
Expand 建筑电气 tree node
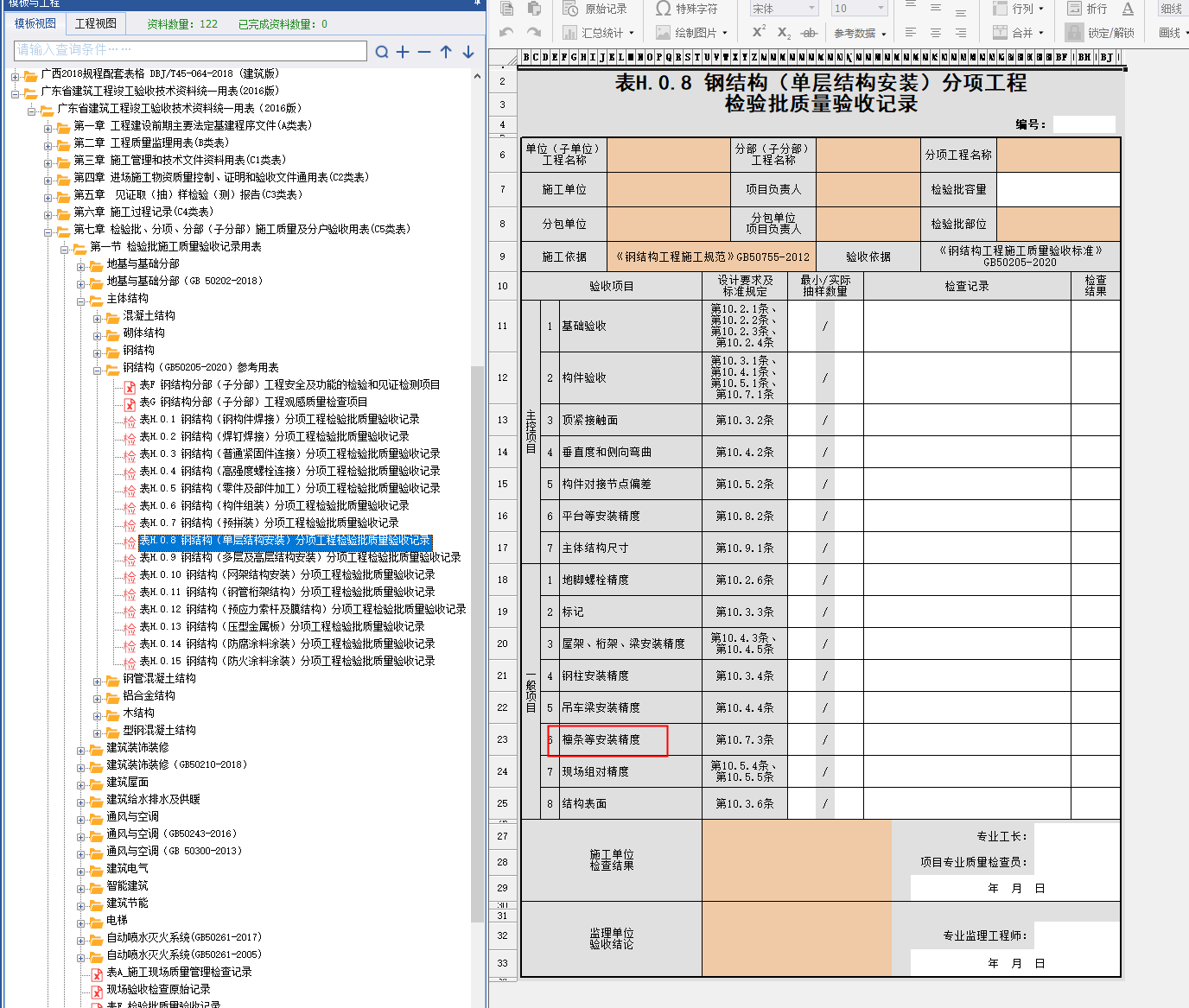[81, 871]
